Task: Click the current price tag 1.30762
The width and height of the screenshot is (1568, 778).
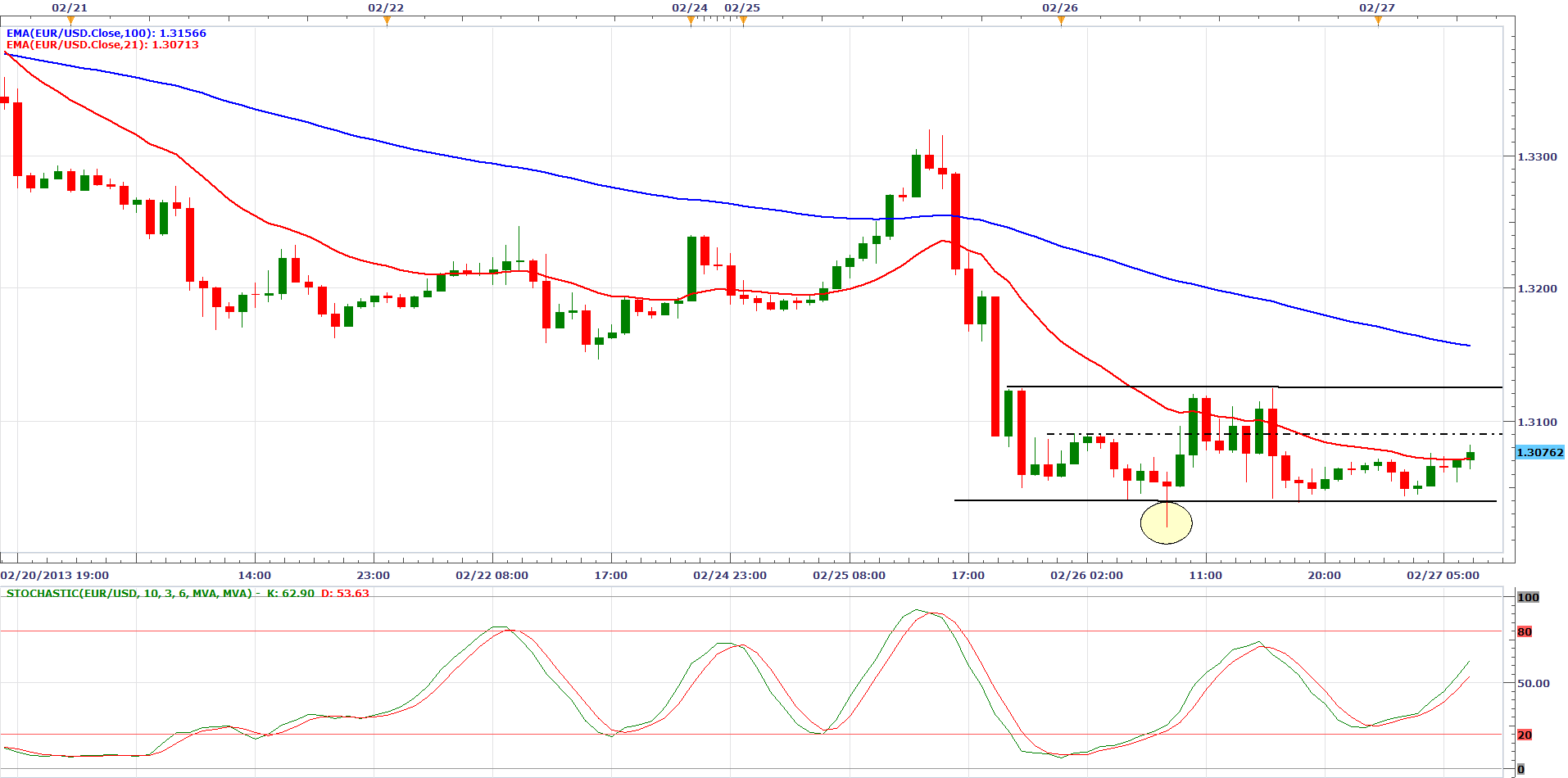Action: pos(1539,452)
